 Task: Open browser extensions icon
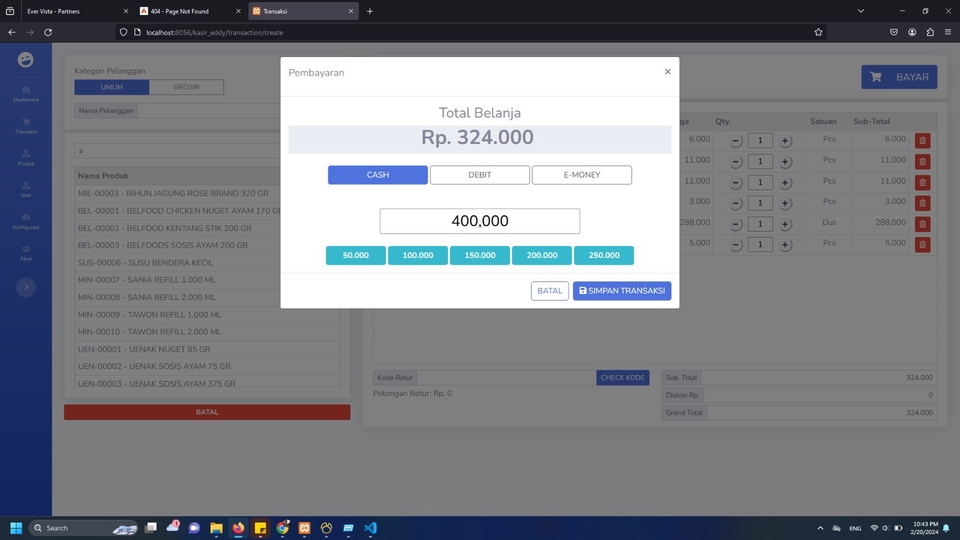[930, 32]
